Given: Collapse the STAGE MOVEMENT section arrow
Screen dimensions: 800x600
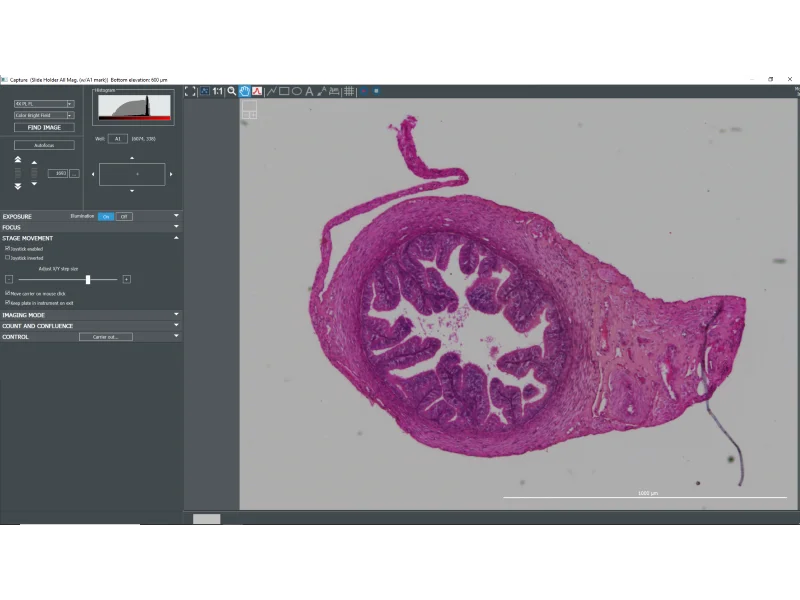Looking at the screenshot, I should 176,238.
